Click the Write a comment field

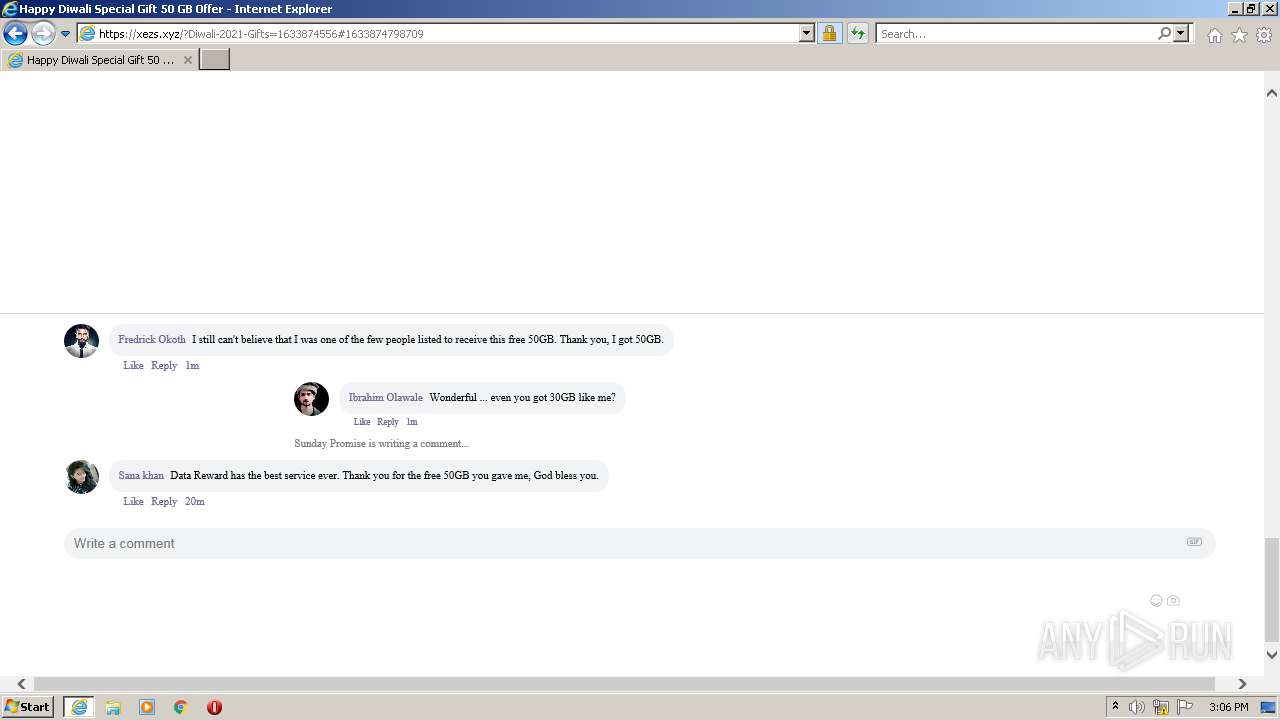tap(639, 543)
